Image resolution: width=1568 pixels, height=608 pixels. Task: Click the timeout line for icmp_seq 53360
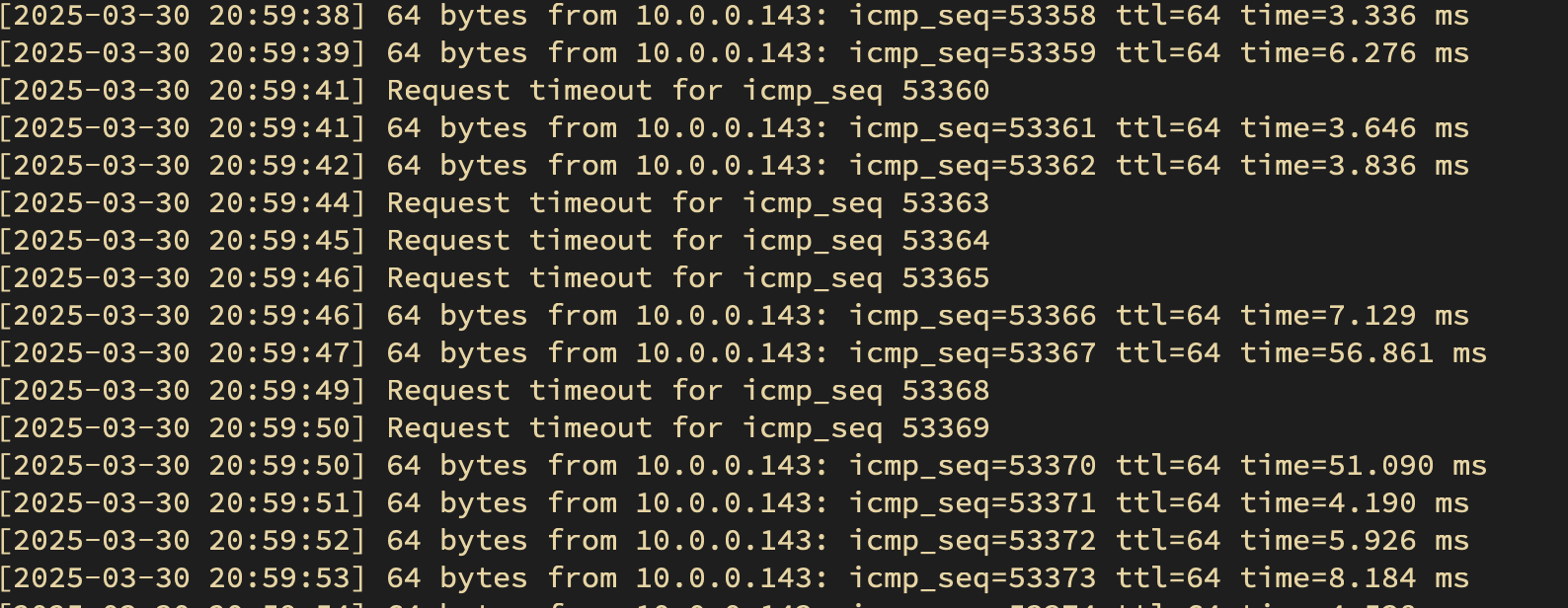pos(495,91)
